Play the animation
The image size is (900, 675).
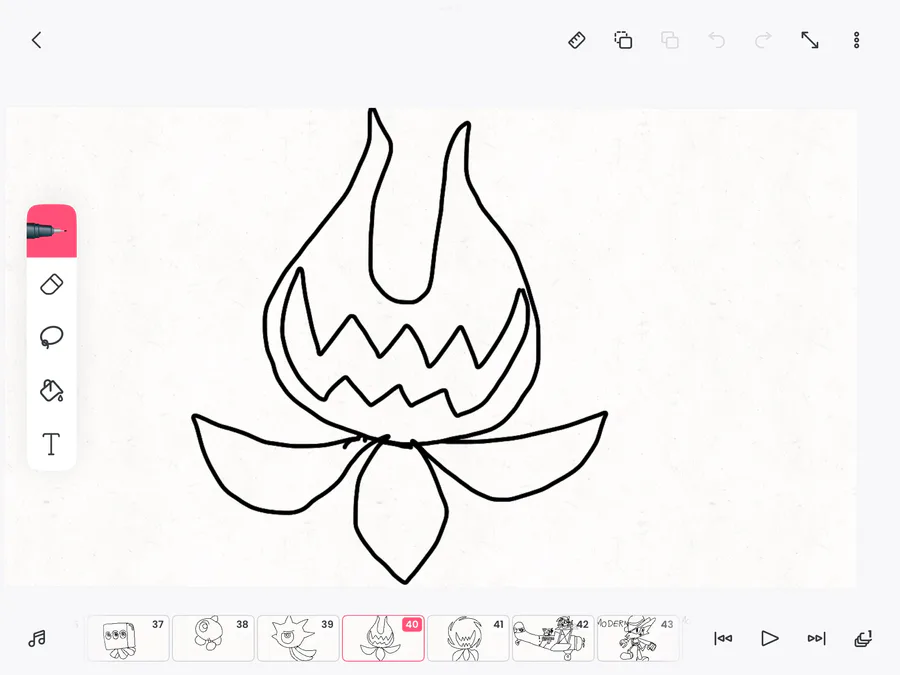pyautogui.click(x=769, y=638)
